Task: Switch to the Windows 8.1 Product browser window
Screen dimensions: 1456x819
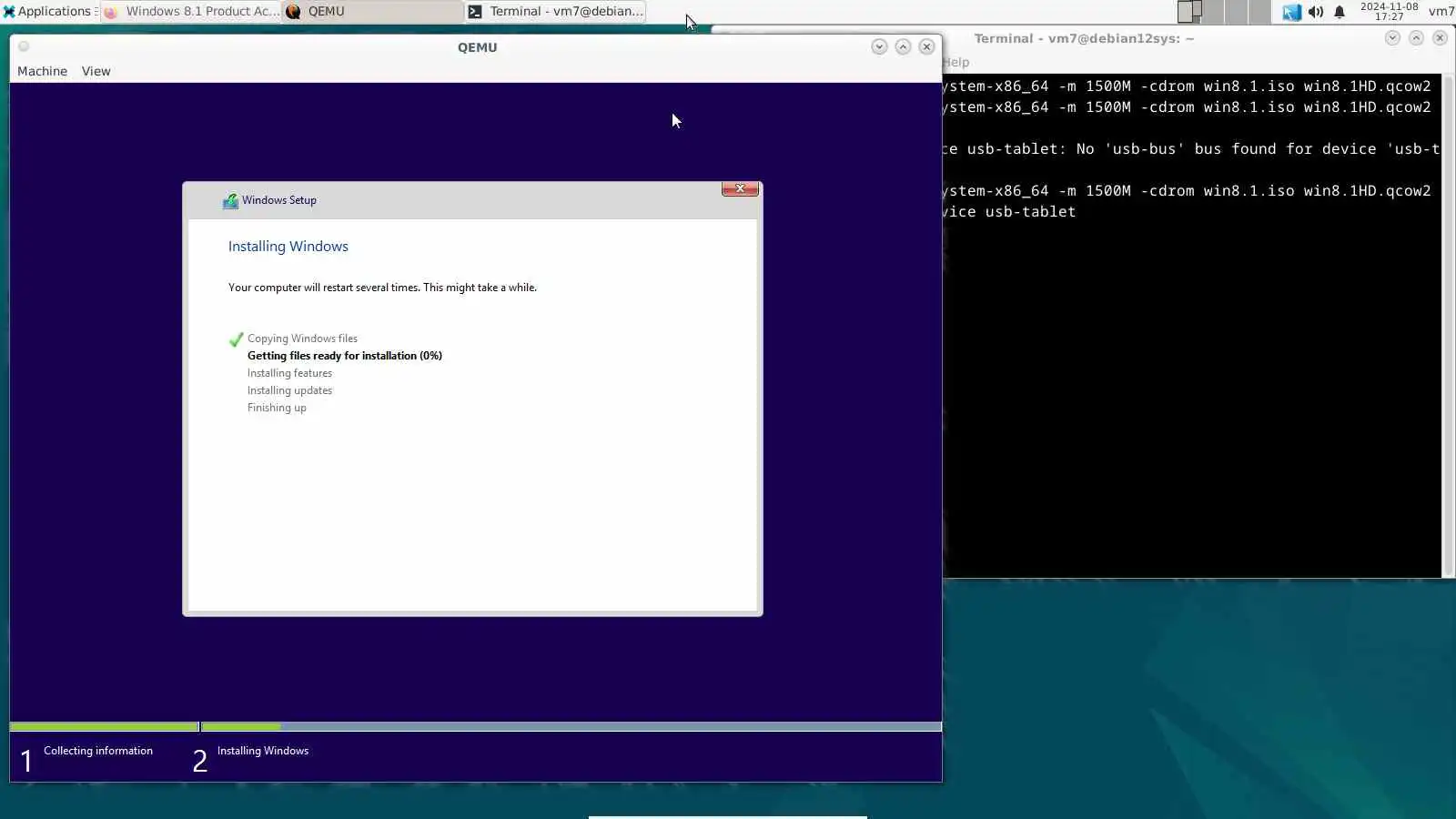Action: coord(191,11)
